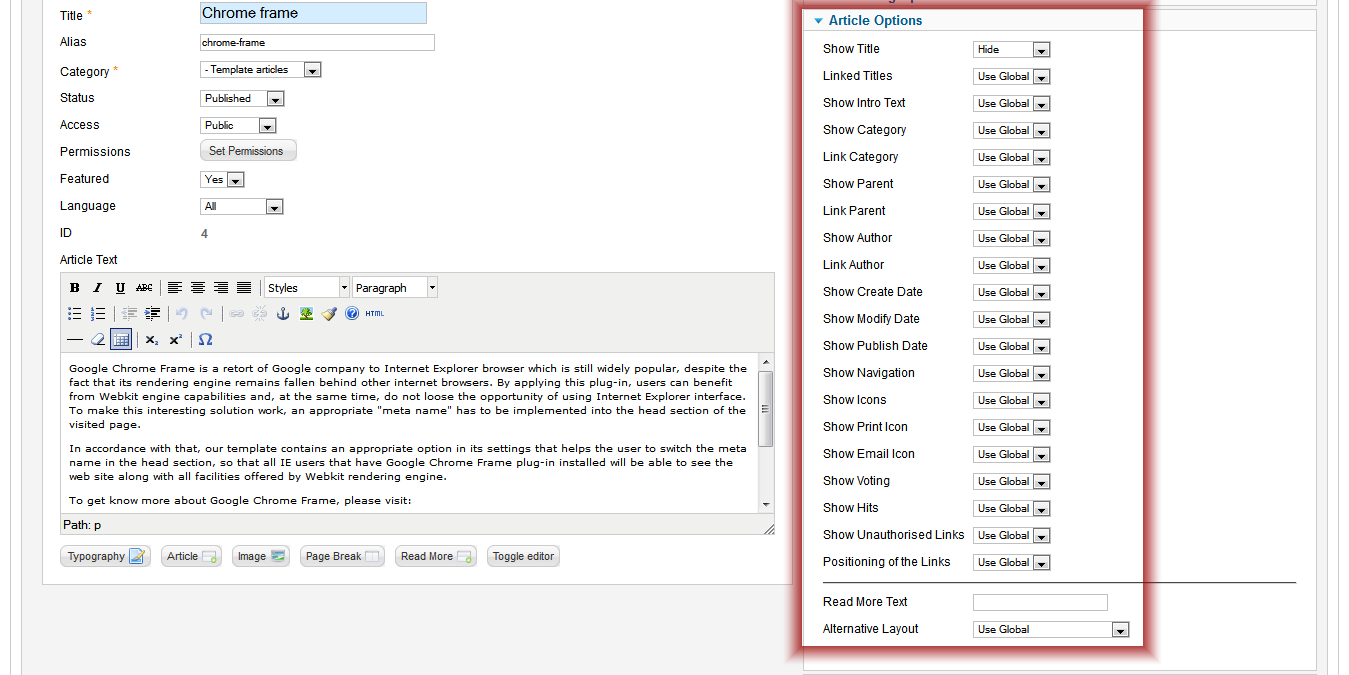
Task: Insert special character with Omega icon
Action: 205,340
